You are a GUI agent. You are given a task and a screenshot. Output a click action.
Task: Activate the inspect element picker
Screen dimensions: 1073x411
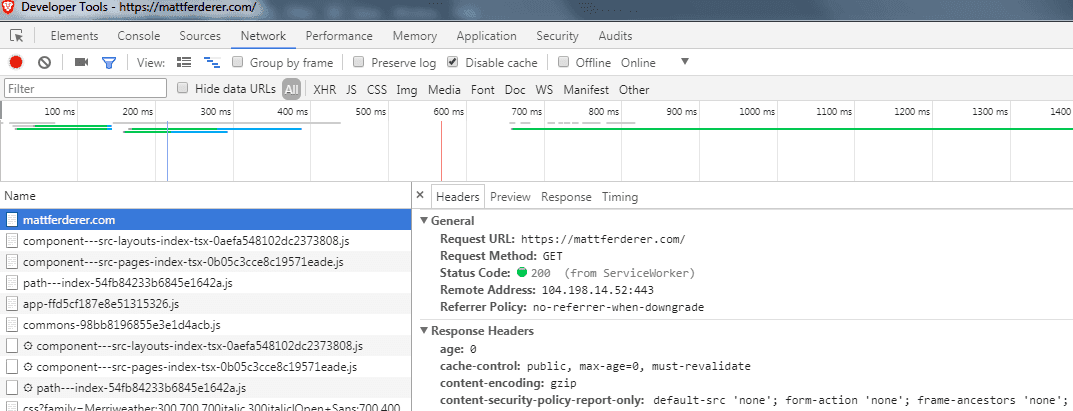17,36
